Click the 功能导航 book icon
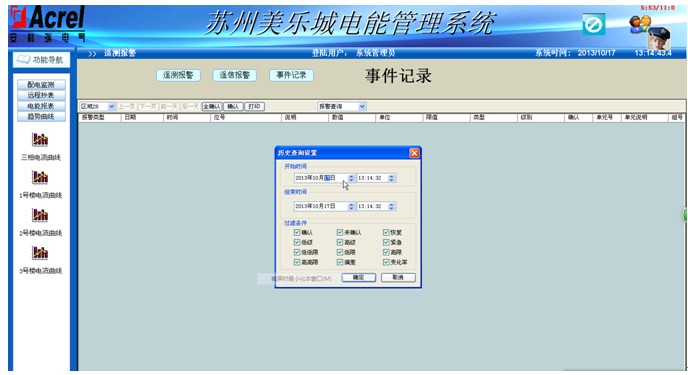This screenshot has height=375, width=688. tap(24, 59)
